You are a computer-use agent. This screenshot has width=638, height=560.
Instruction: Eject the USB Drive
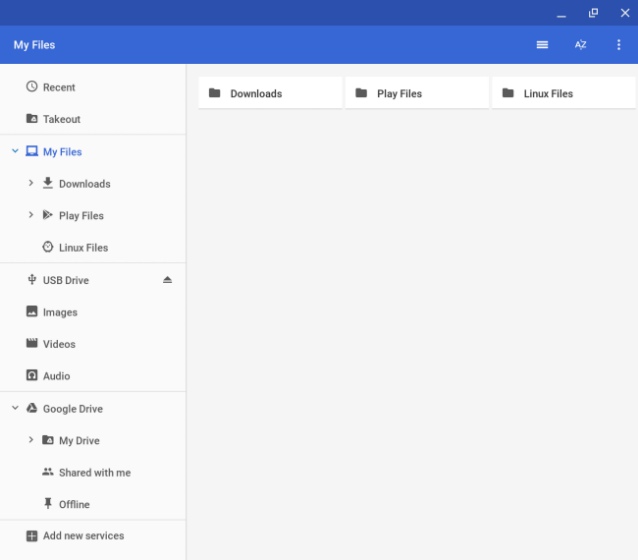pyautogui.click(x=167, y=280)
